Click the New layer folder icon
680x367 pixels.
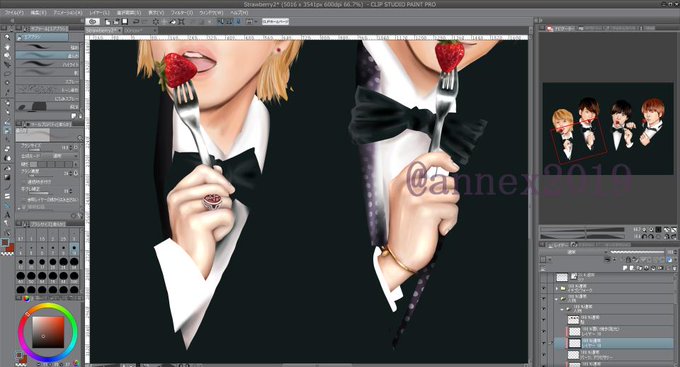click(639, 269)
